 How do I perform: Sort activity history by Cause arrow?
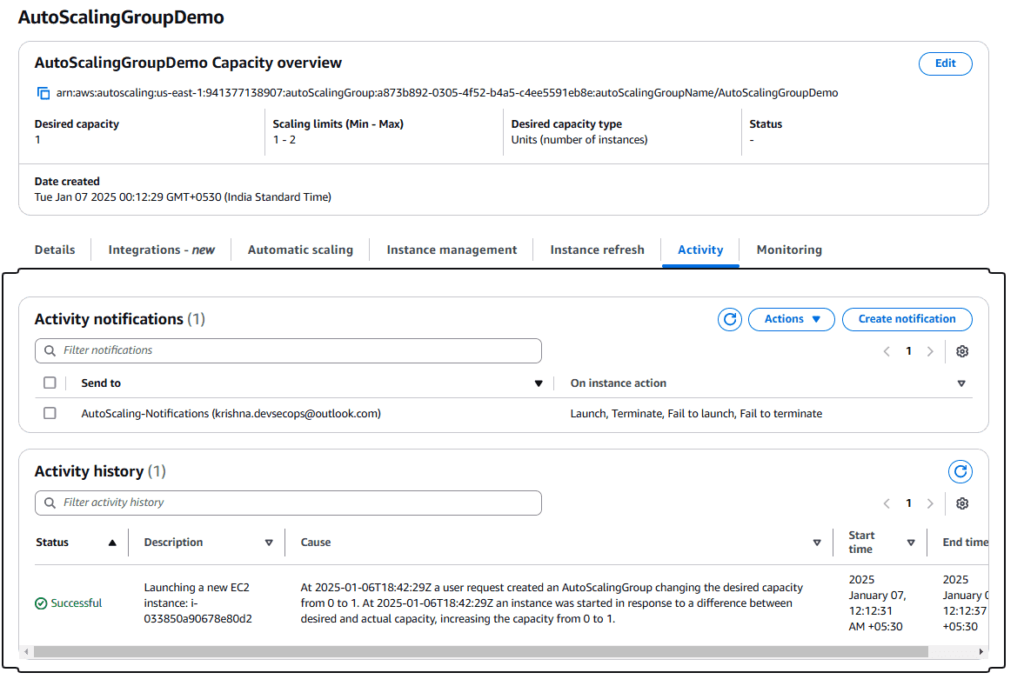click(x=816, y=543)
